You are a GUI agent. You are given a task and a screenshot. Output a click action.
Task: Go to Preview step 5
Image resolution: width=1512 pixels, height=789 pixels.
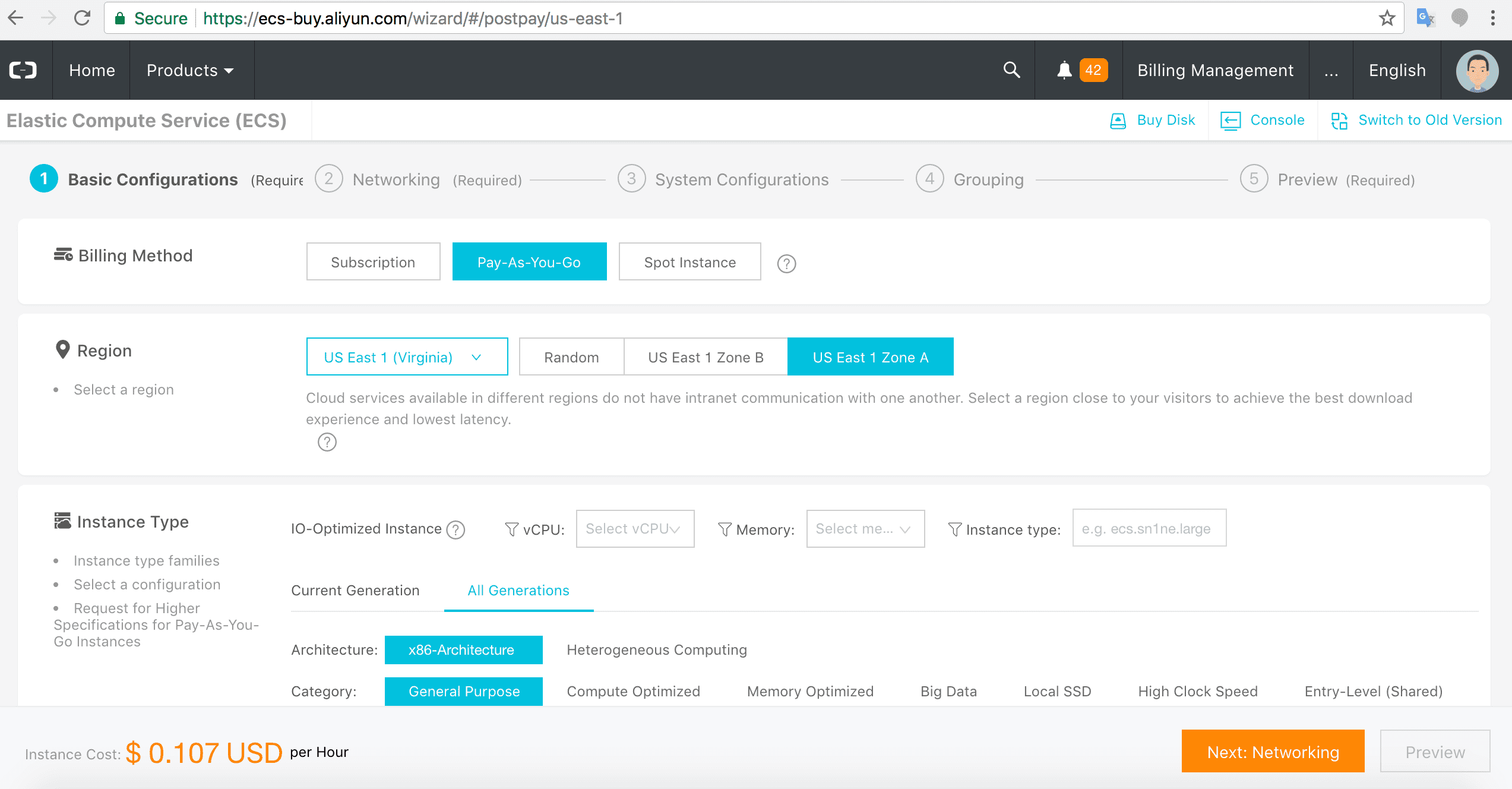pos(1327,179)
